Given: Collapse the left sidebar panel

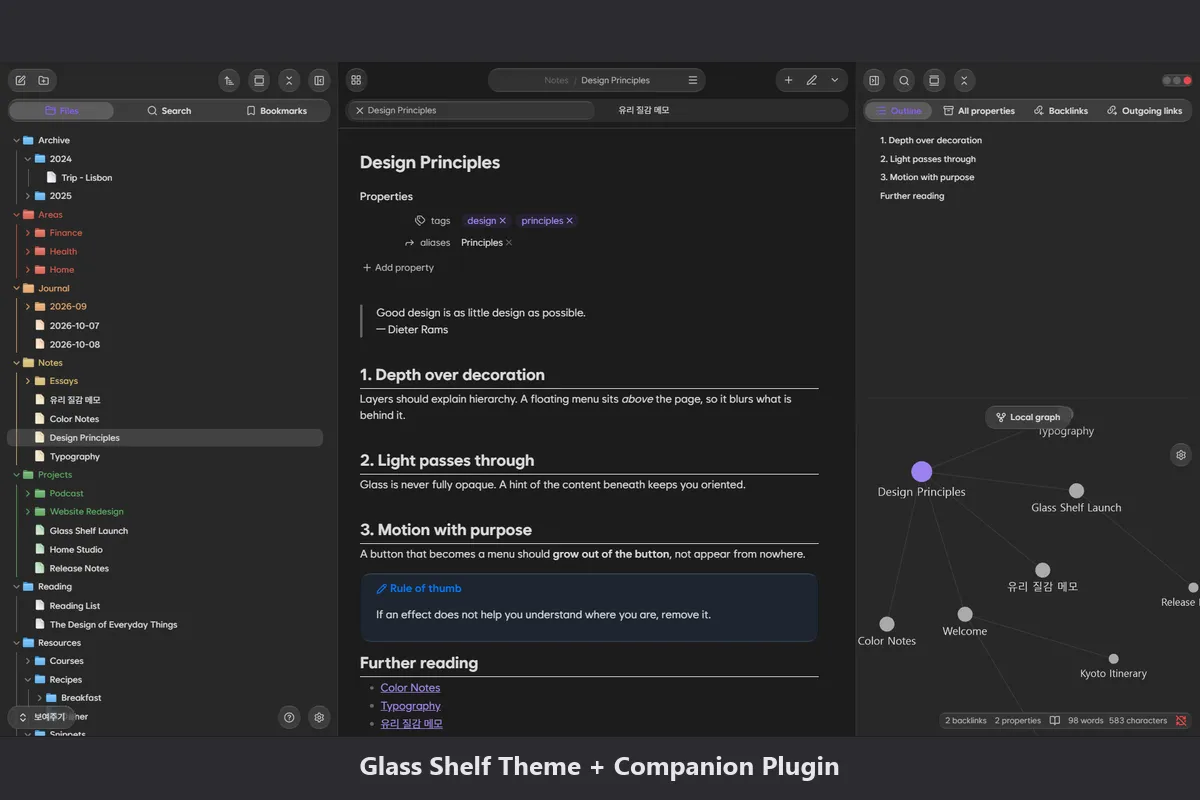Looking at the screenshot, I should click(319, 80).
